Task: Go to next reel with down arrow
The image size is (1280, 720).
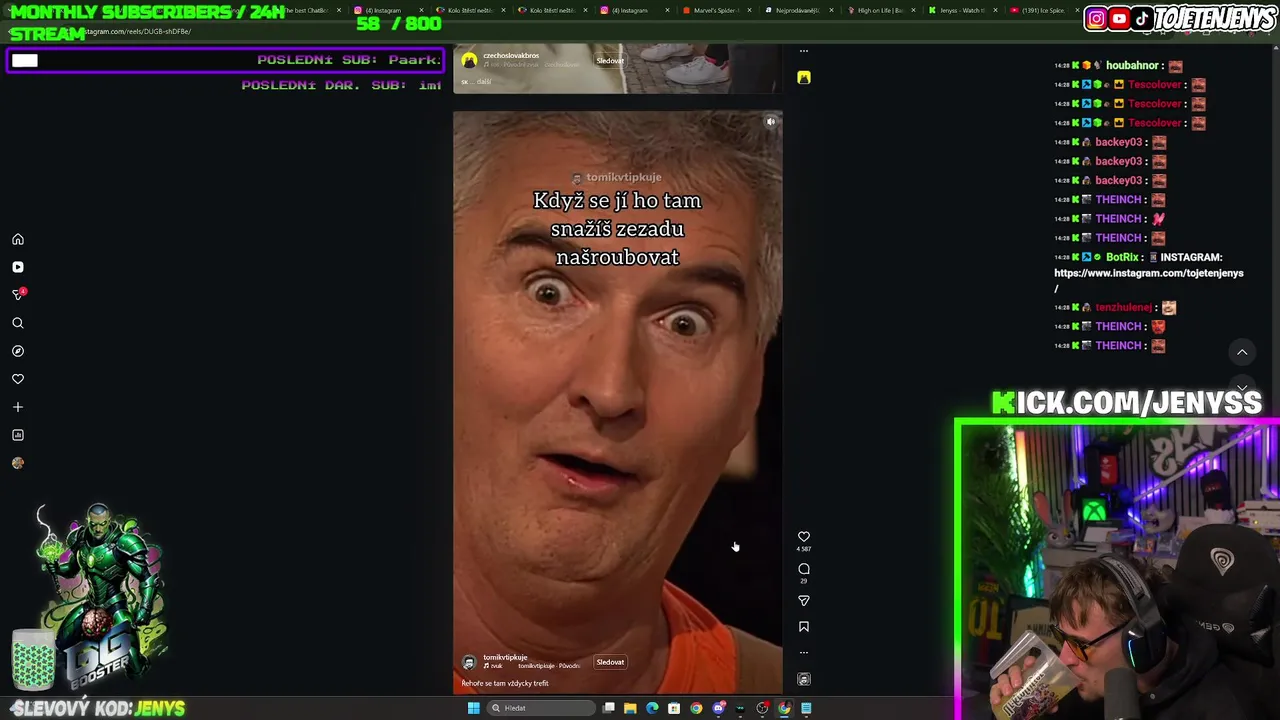Action: point(1242,388)
